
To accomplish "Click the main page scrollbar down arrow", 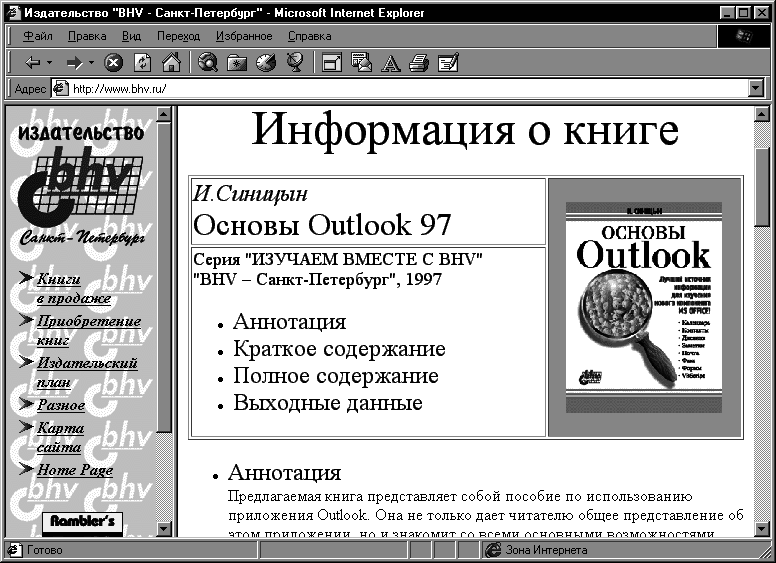I will [x=762, y=529].
